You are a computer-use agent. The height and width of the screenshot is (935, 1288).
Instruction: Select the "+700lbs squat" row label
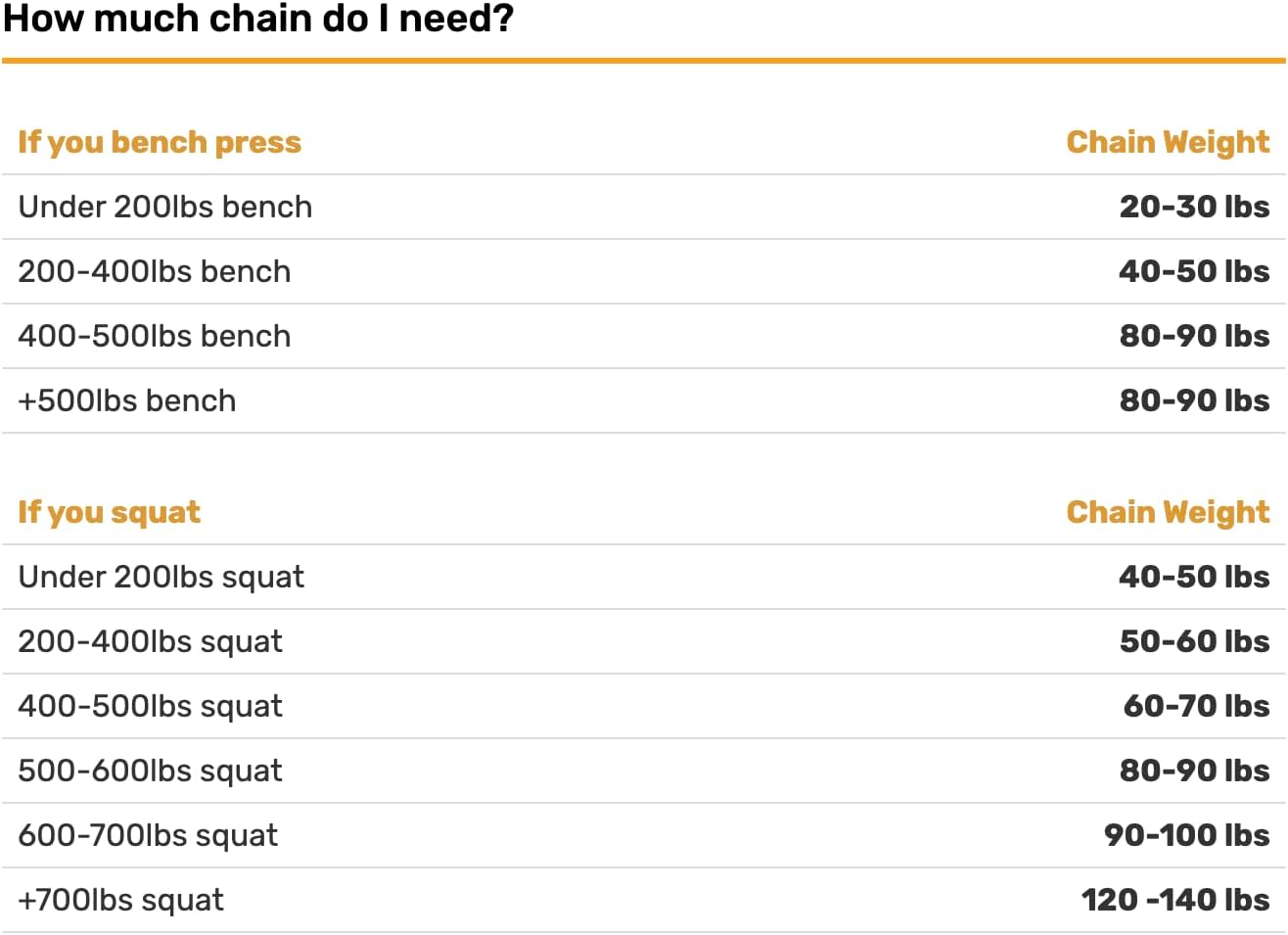(x=120, y=900)
